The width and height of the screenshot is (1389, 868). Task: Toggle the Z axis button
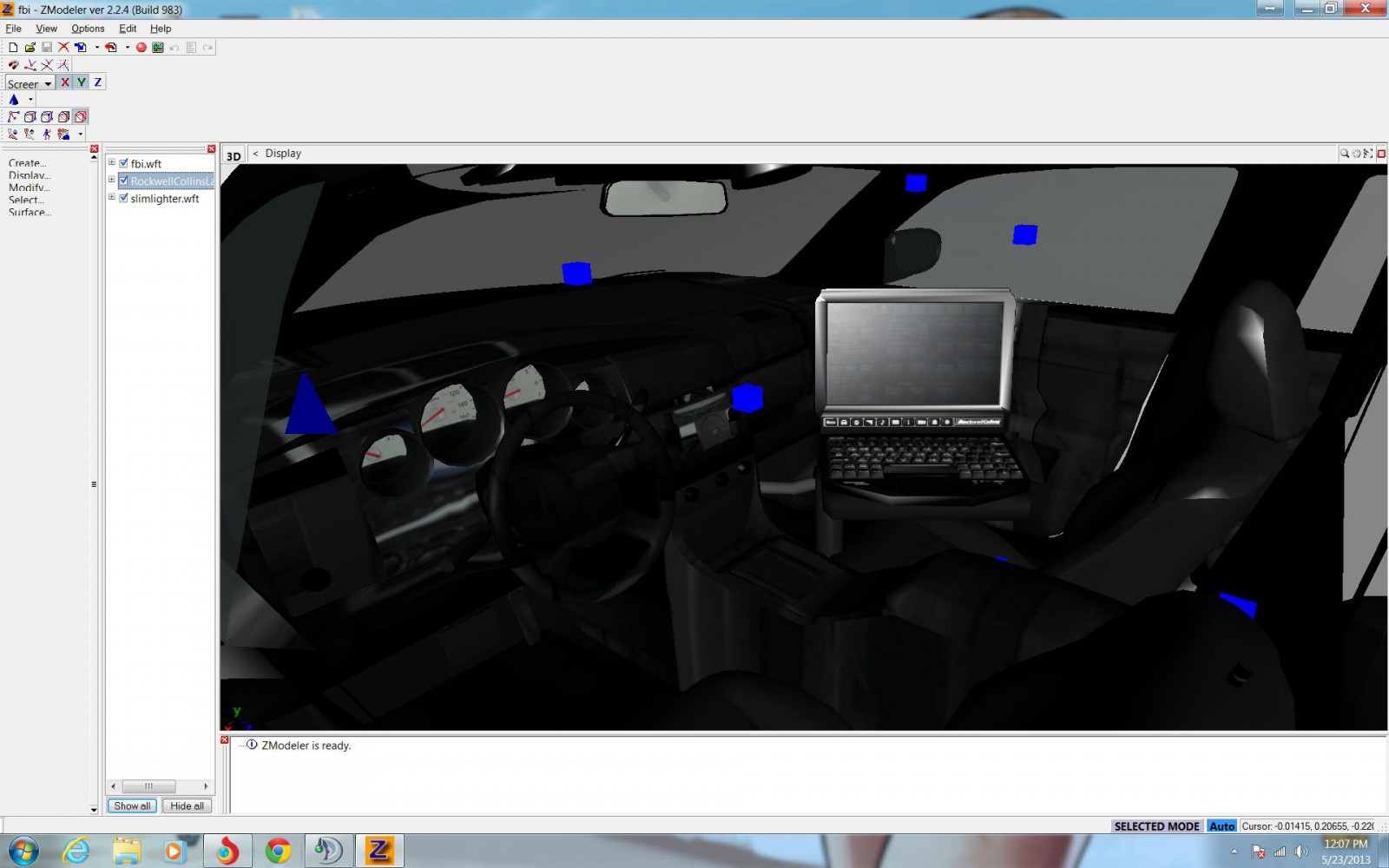point(97,82)
